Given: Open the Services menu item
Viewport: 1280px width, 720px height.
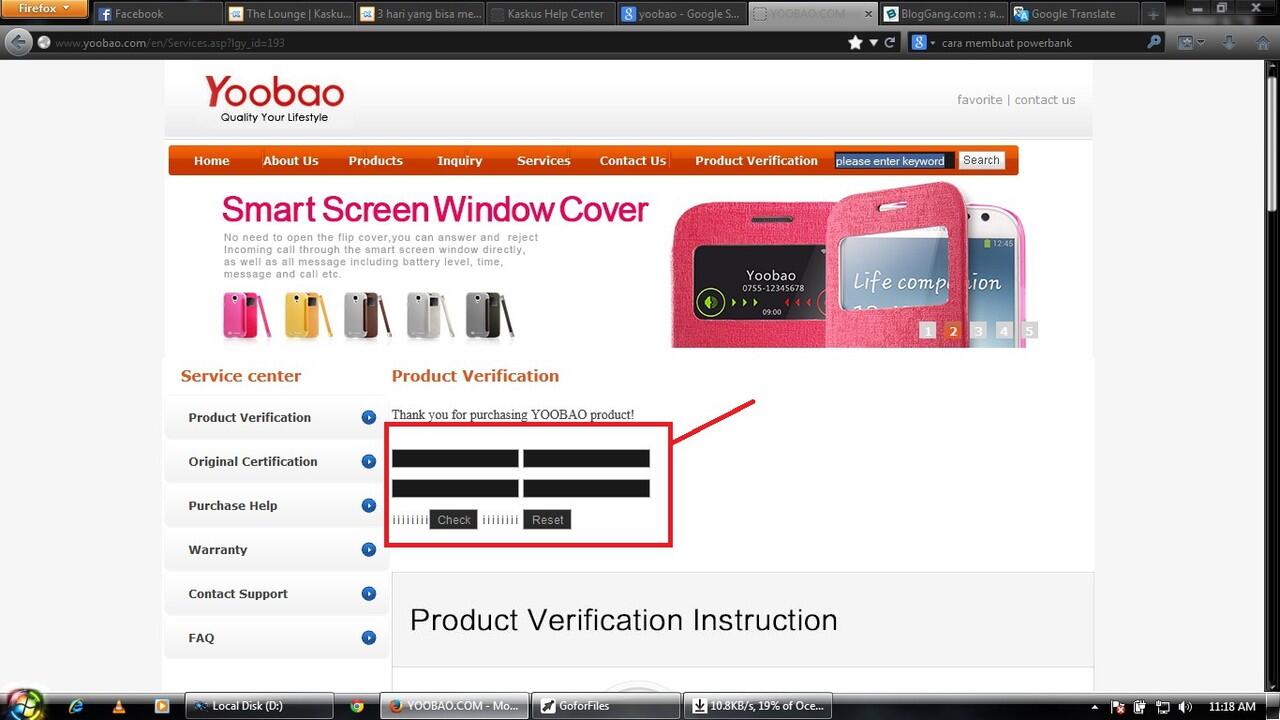Looking at the screenshot, I should (543, 161).
